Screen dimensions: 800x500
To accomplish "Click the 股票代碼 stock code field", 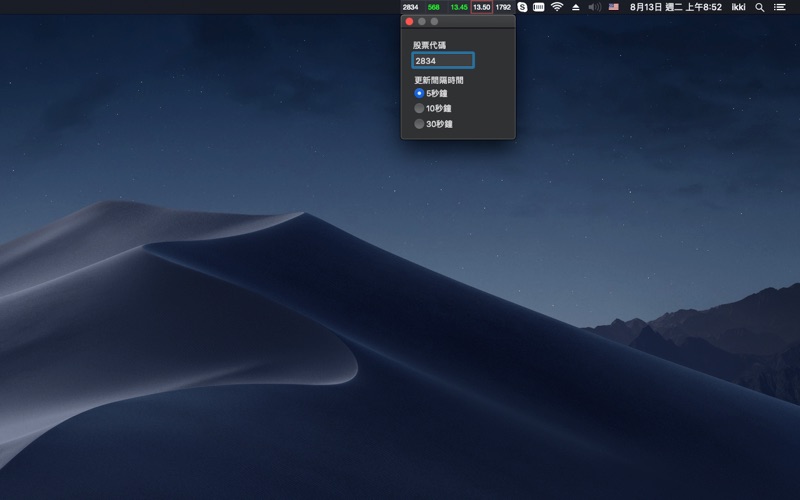I will coord(443,61).
